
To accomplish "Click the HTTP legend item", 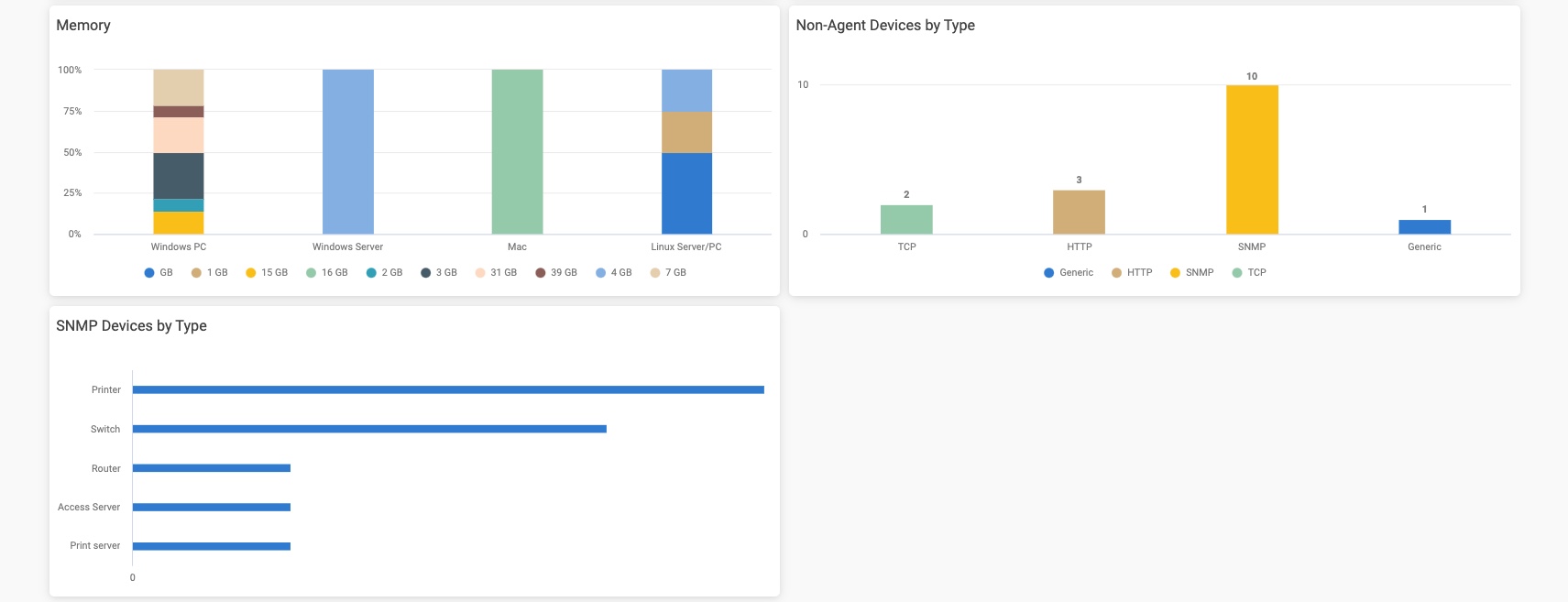I will pos(1132,272).
